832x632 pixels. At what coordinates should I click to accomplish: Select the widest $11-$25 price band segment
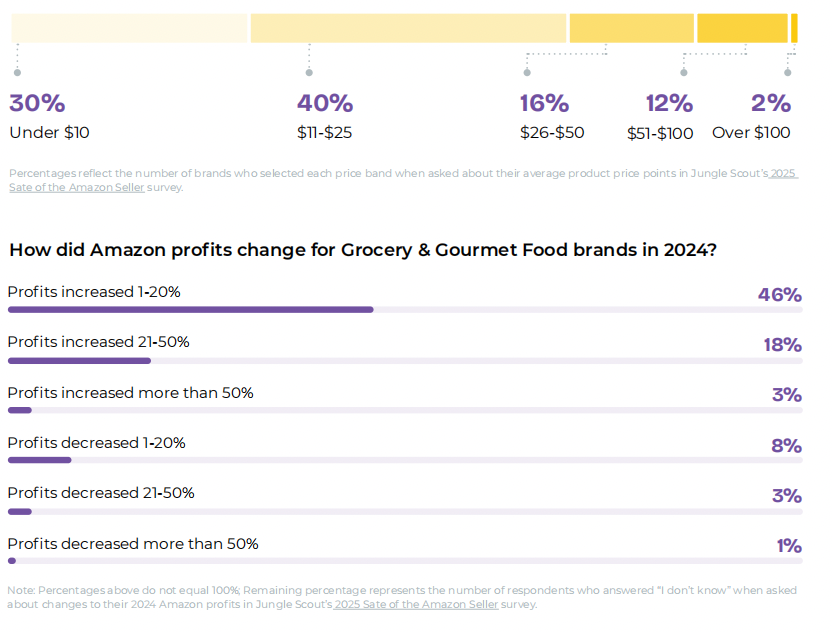pos(408,28)
